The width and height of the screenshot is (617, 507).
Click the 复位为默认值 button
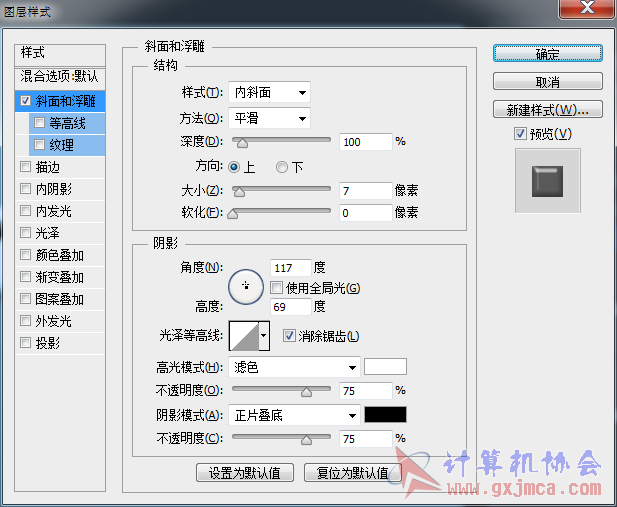[353, 473]
